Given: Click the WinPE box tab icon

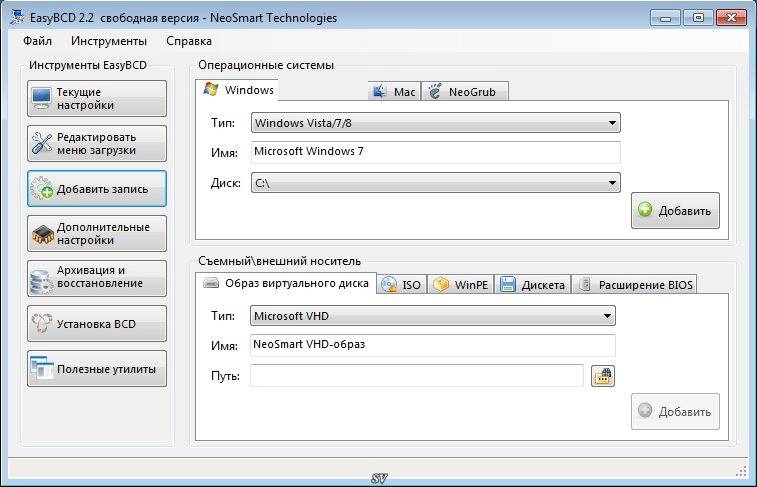Looking at the screenshot, I should pos(441,284).
